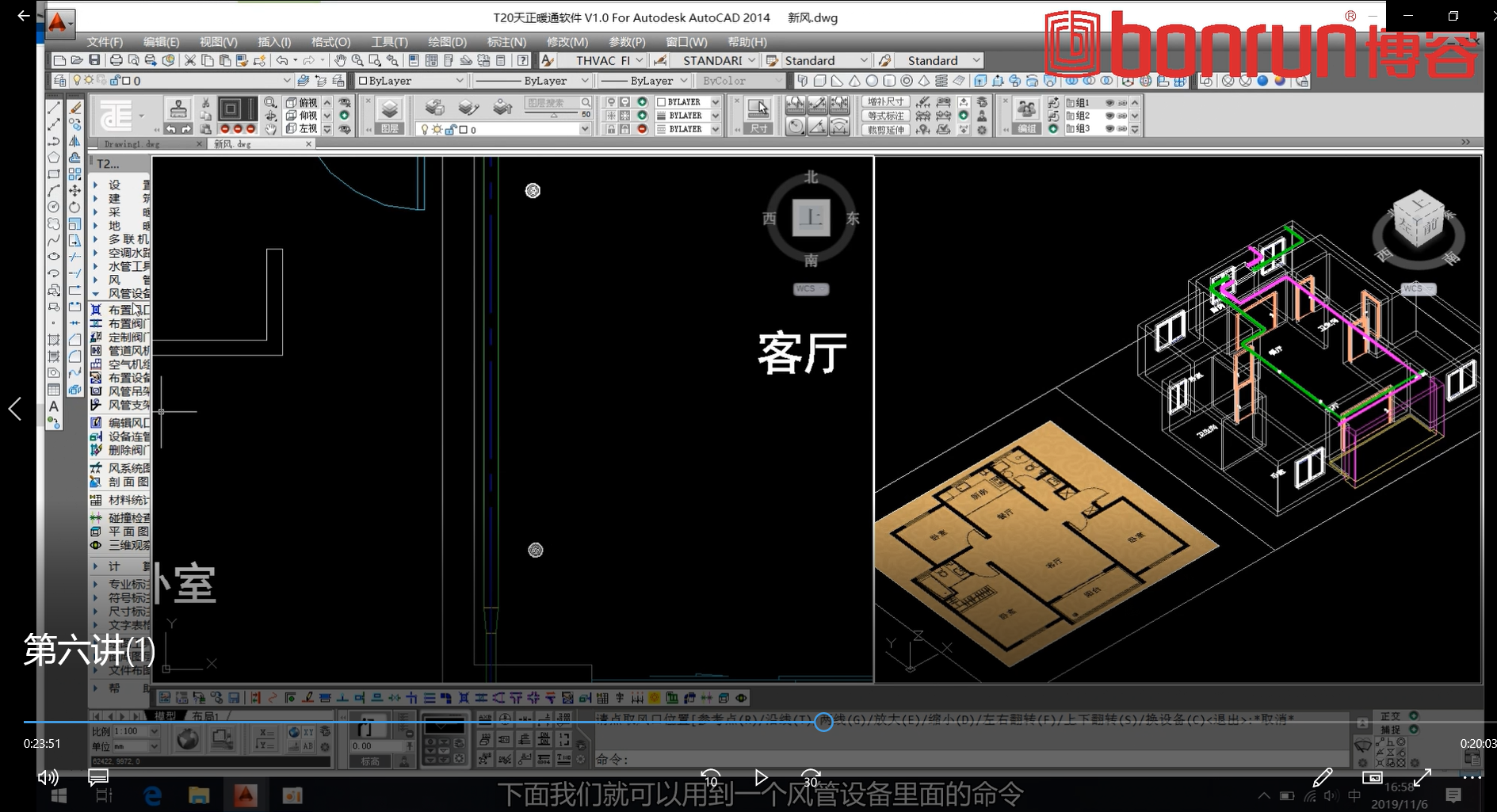
Task: Click the 增补尺寸 button
Action: 884,102
